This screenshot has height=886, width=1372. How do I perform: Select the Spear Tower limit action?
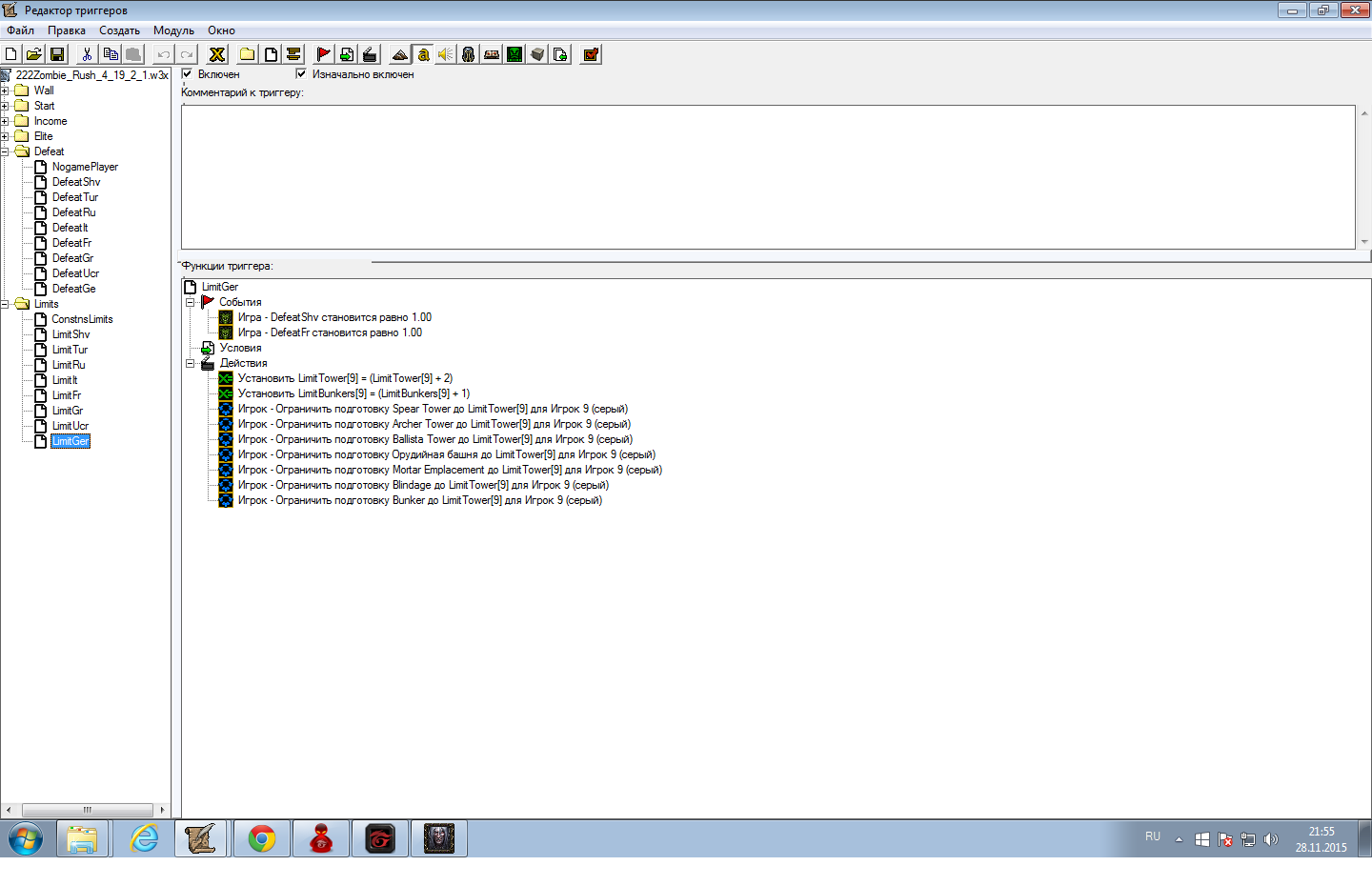(x=433, y=409)
